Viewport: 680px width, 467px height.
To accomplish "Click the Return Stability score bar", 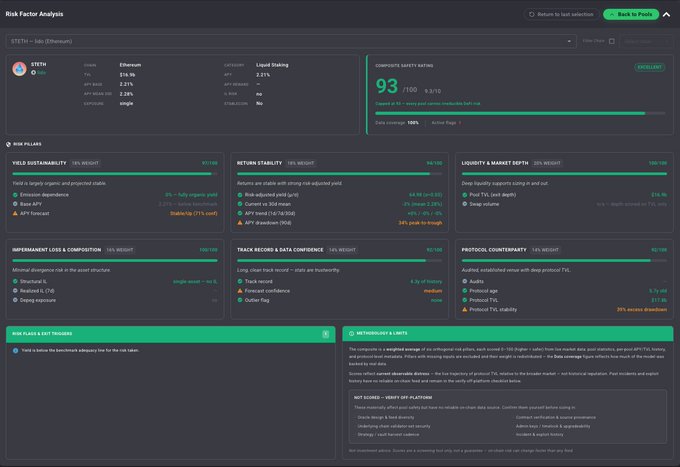I will point(340,174).
